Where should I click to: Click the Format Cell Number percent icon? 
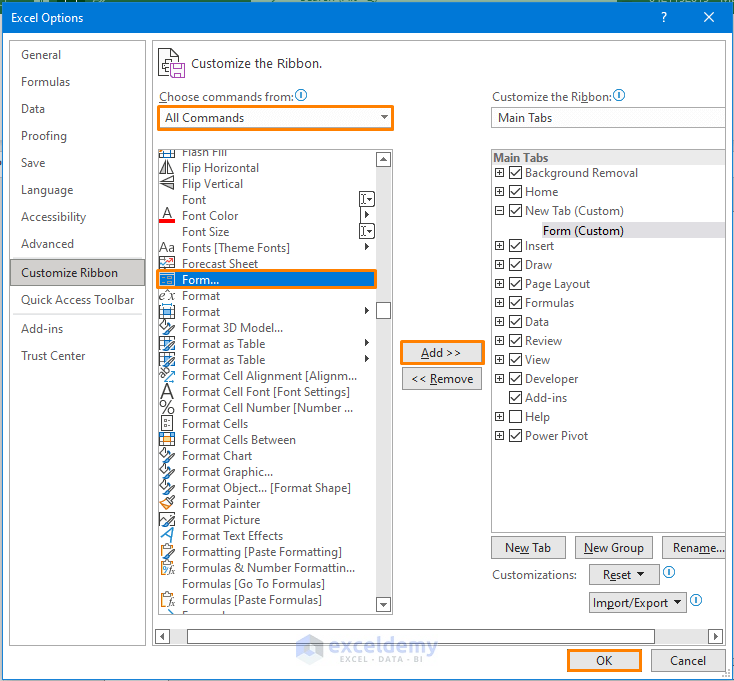167,407
